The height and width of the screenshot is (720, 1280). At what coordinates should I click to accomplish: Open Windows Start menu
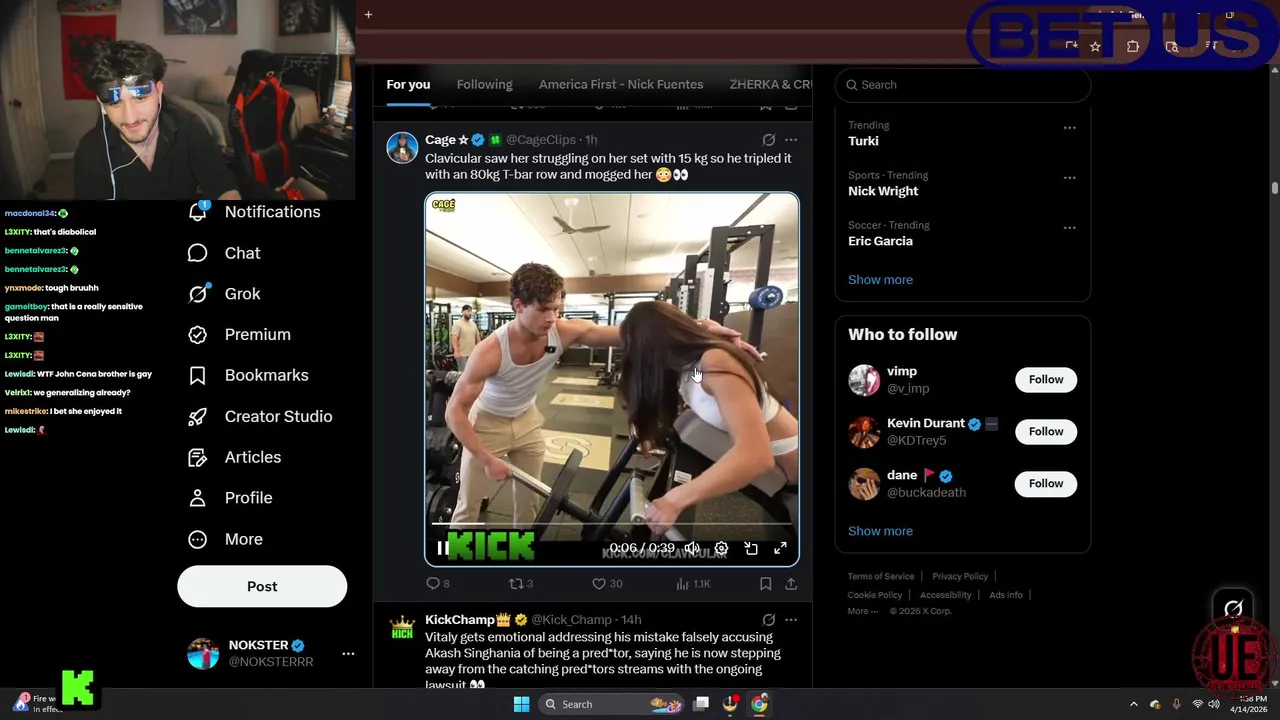click(x=521, y=704)
